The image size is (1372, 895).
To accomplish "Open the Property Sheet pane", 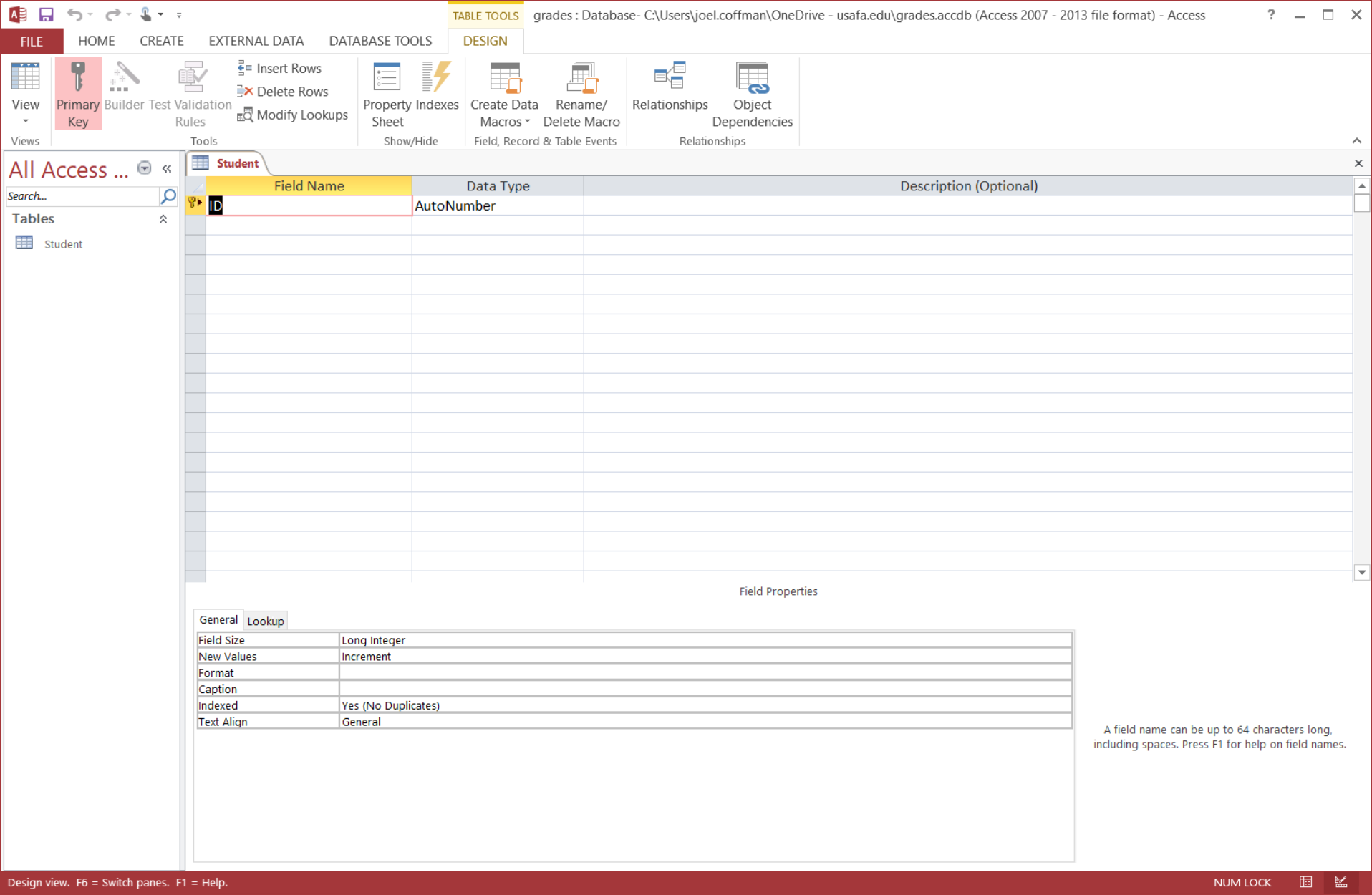I will pos(387,94).
